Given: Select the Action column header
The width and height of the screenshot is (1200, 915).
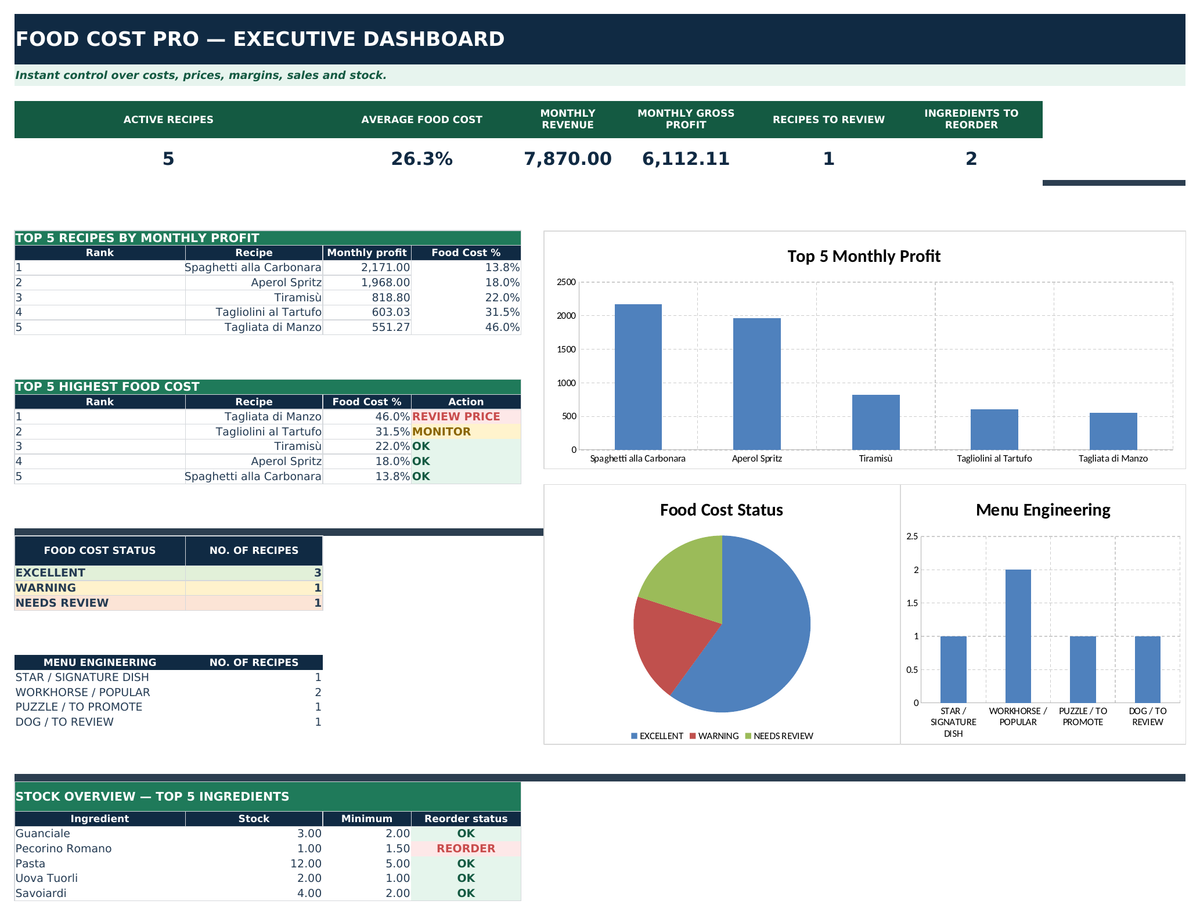Looking at the screenshot, I should pos(466,401).
